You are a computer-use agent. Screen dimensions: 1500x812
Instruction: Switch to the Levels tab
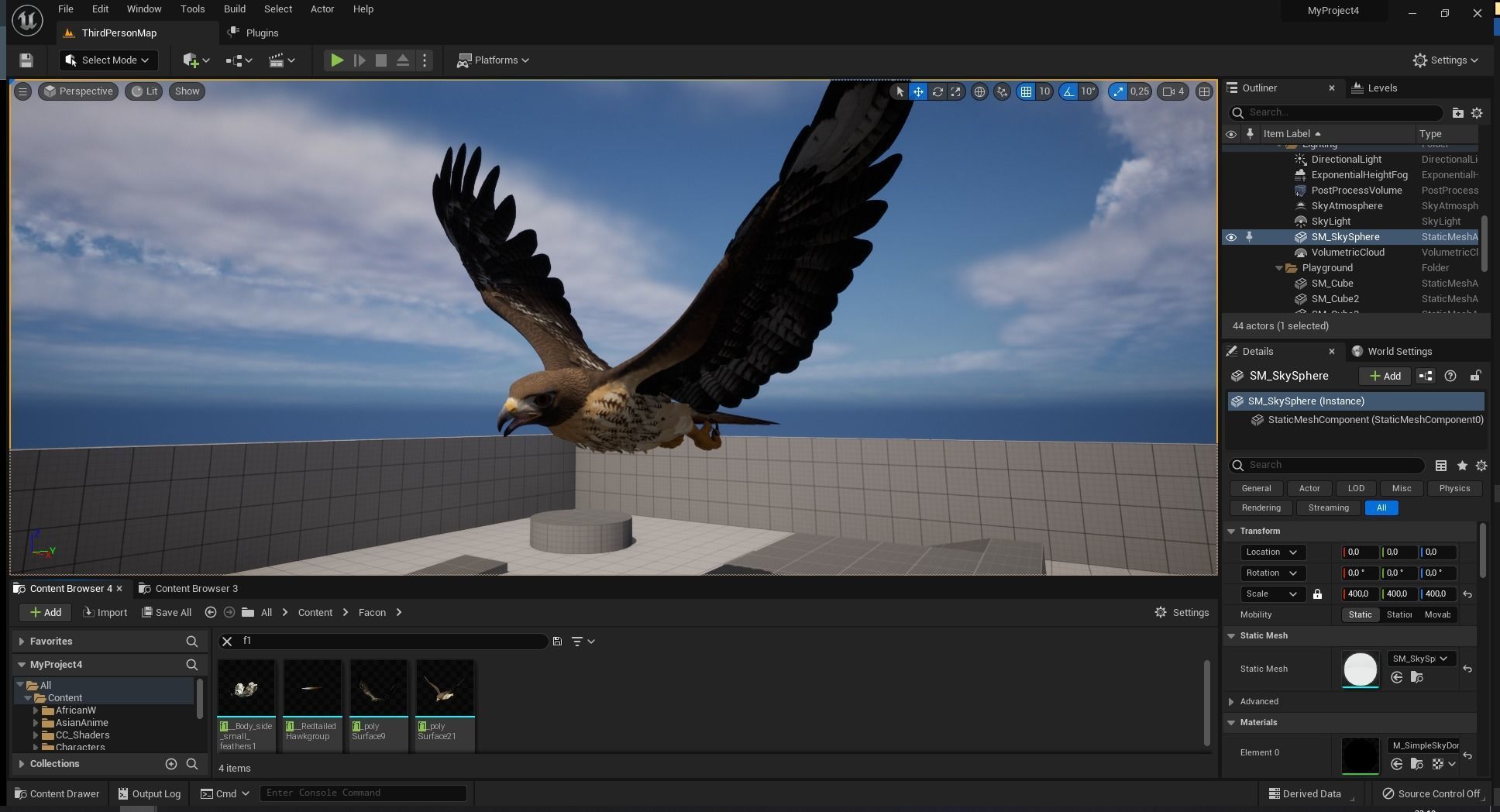coord(1374,88)
